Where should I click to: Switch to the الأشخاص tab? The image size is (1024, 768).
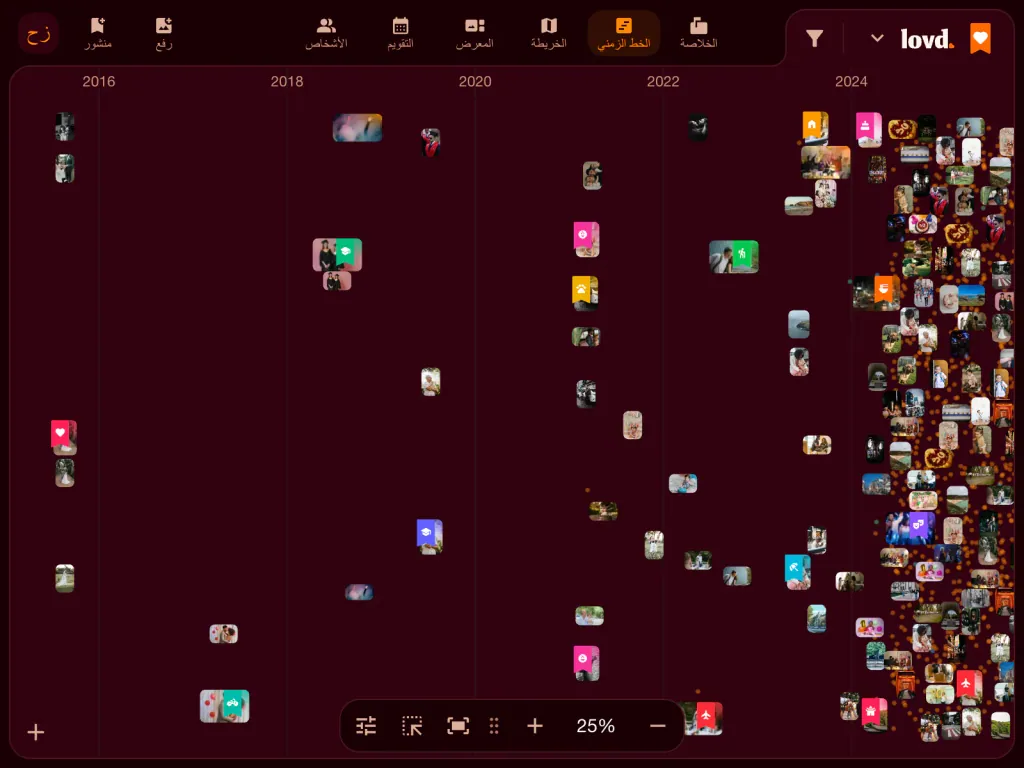click(x=326, y=33)
